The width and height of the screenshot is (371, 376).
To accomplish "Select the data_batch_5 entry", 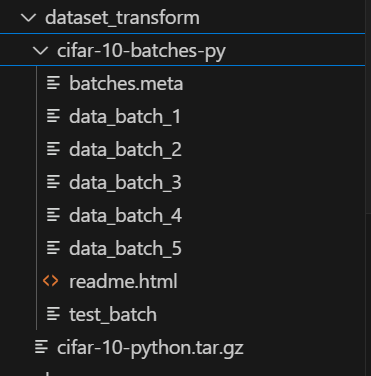I will [x=125, y=249].
